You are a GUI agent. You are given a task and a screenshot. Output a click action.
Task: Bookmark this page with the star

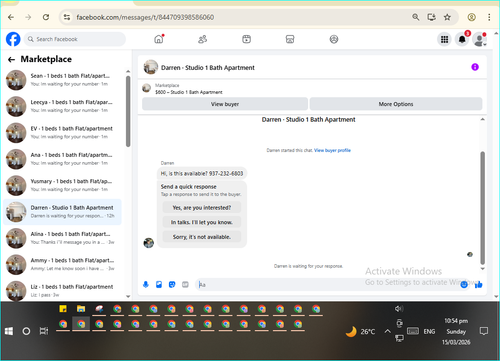click(x=447, y=17)
